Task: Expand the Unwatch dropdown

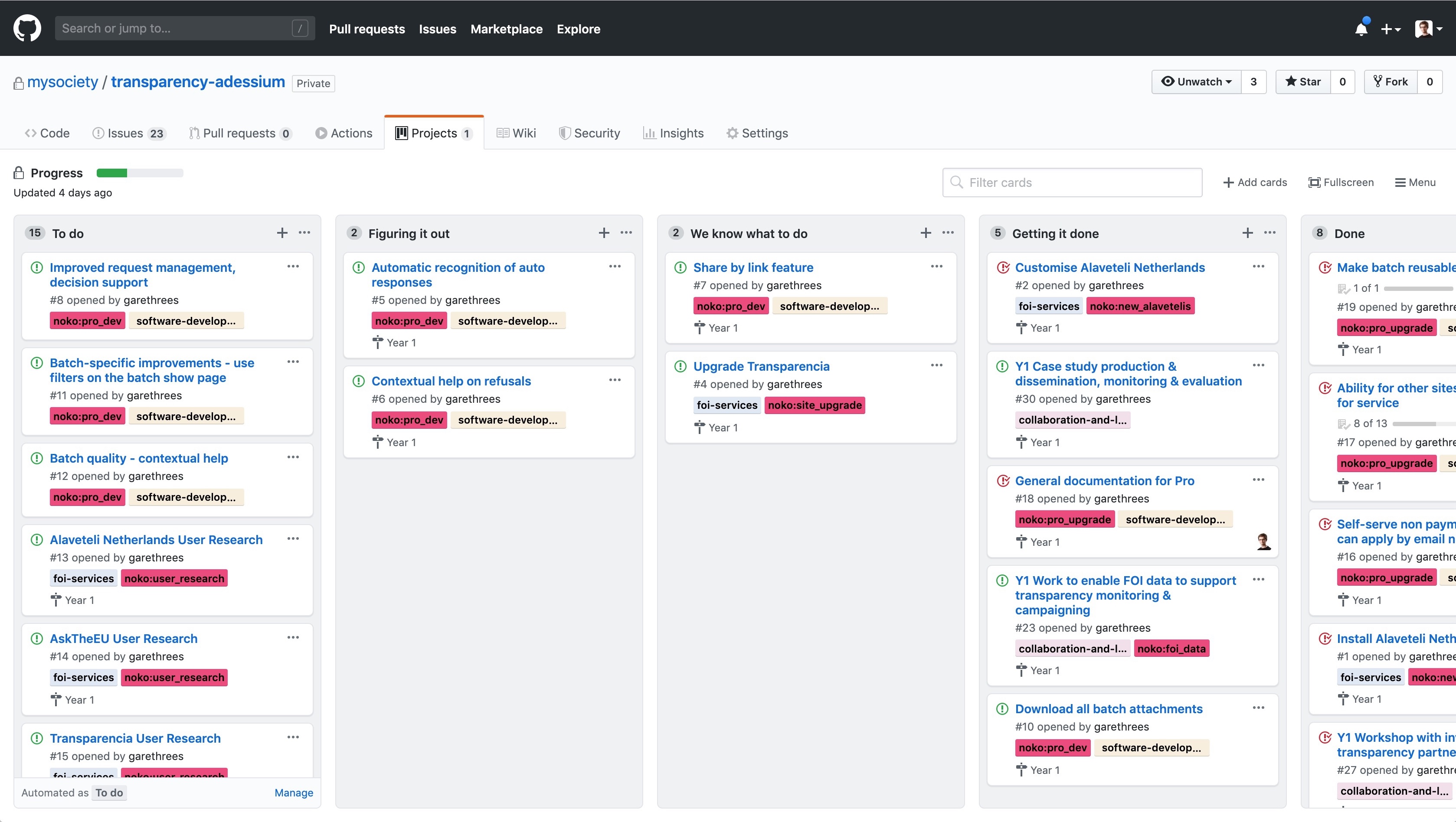Action: pos(1196,82)
